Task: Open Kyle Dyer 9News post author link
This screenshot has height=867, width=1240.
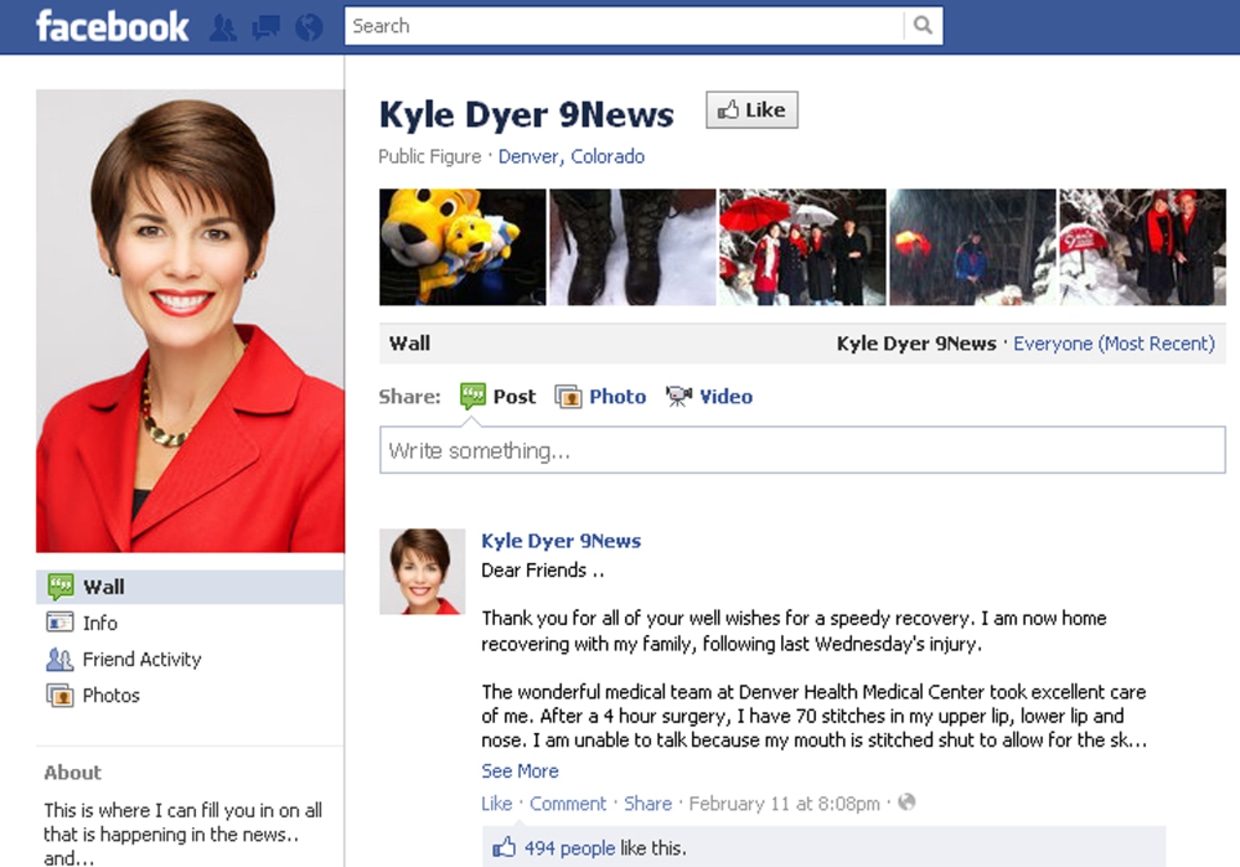Action: [x=561, y=541]
